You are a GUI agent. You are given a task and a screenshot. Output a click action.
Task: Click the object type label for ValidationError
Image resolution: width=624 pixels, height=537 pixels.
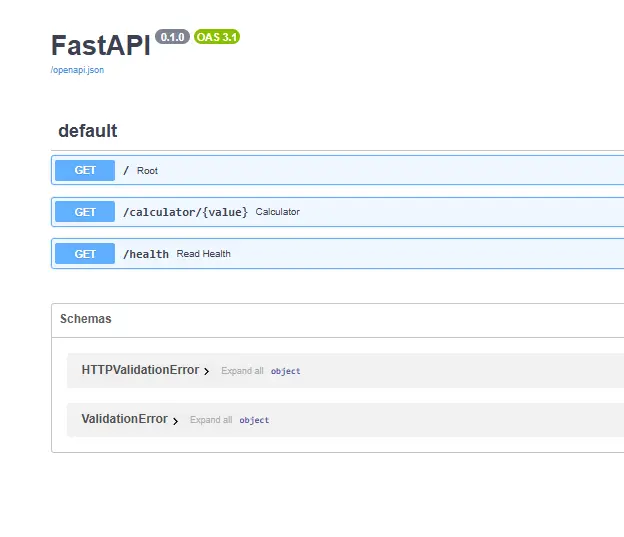254,420
